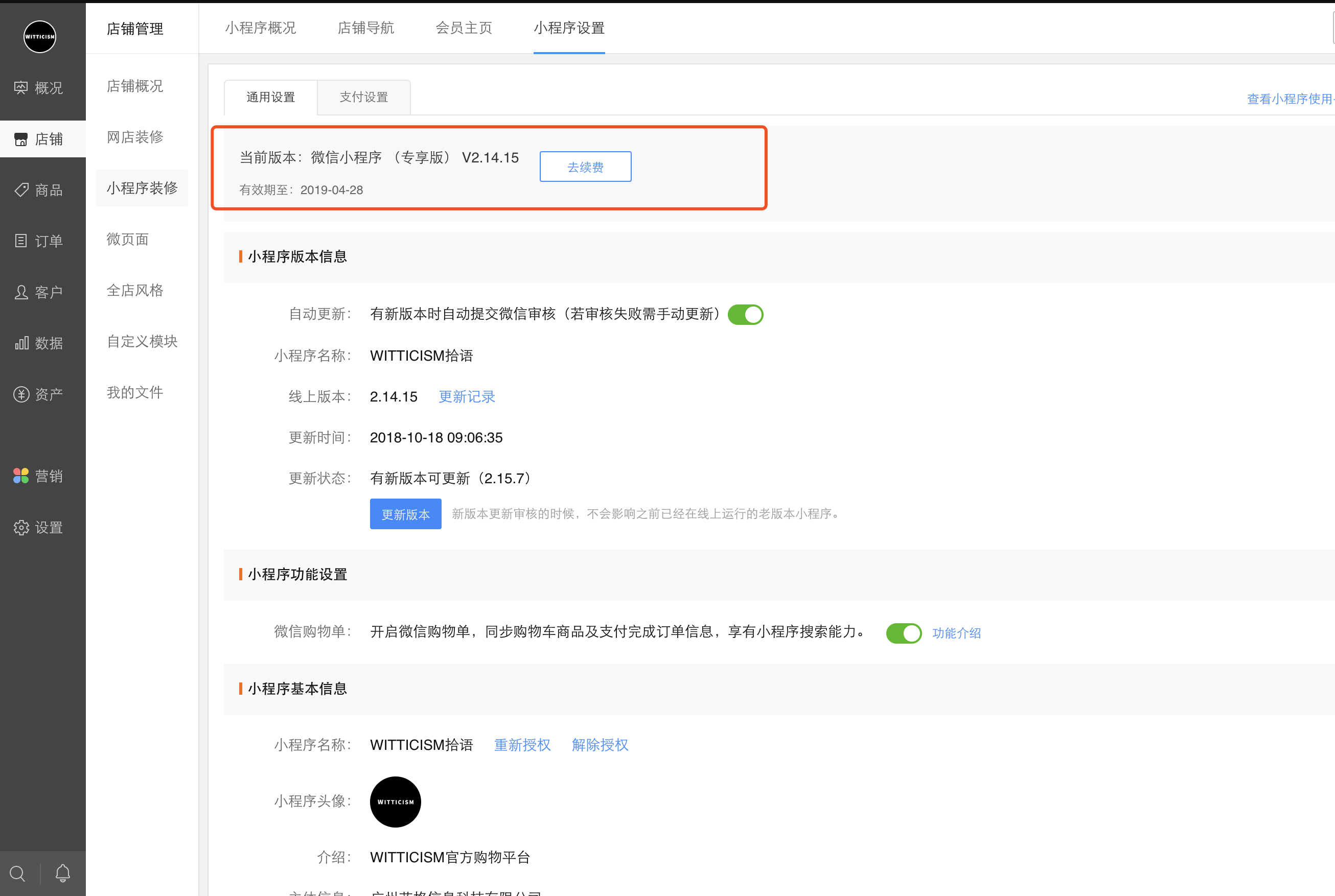Open the notification bell icon
This screenshot has width=1335, height=896.
(x=63, y=873)
